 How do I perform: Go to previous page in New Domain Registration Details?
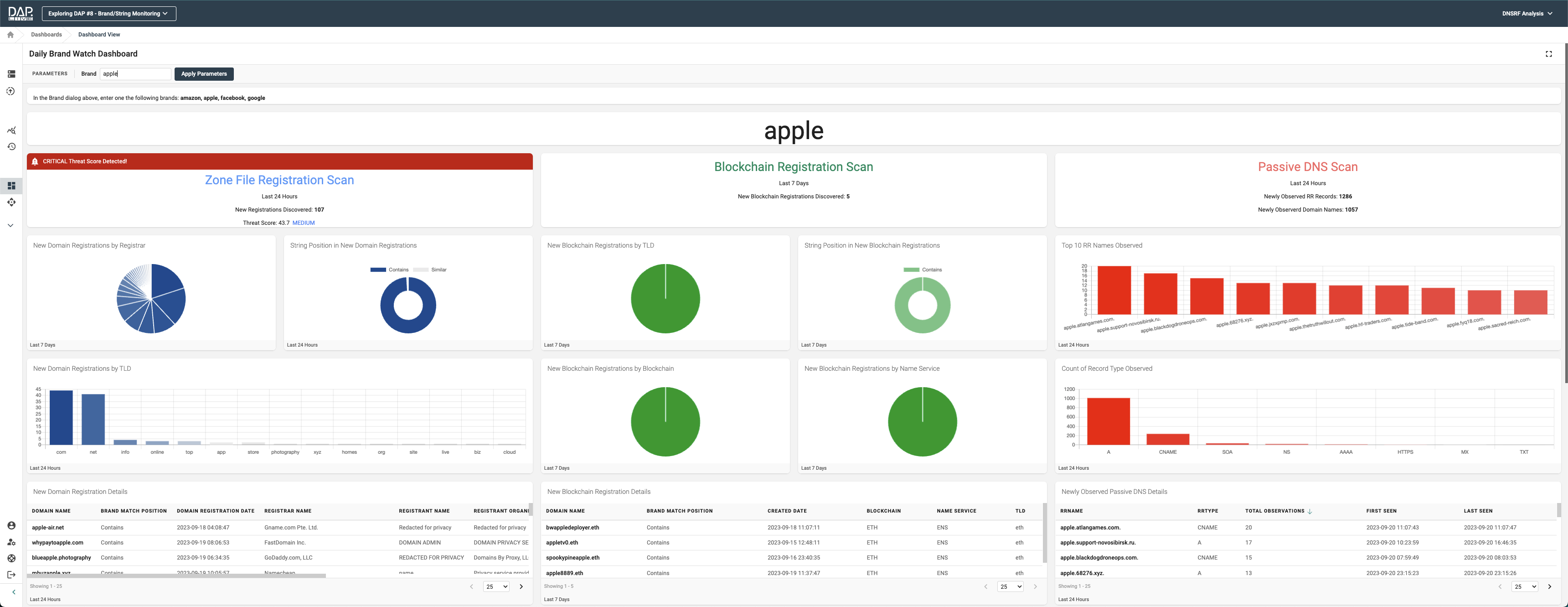(x=471, y=587)
